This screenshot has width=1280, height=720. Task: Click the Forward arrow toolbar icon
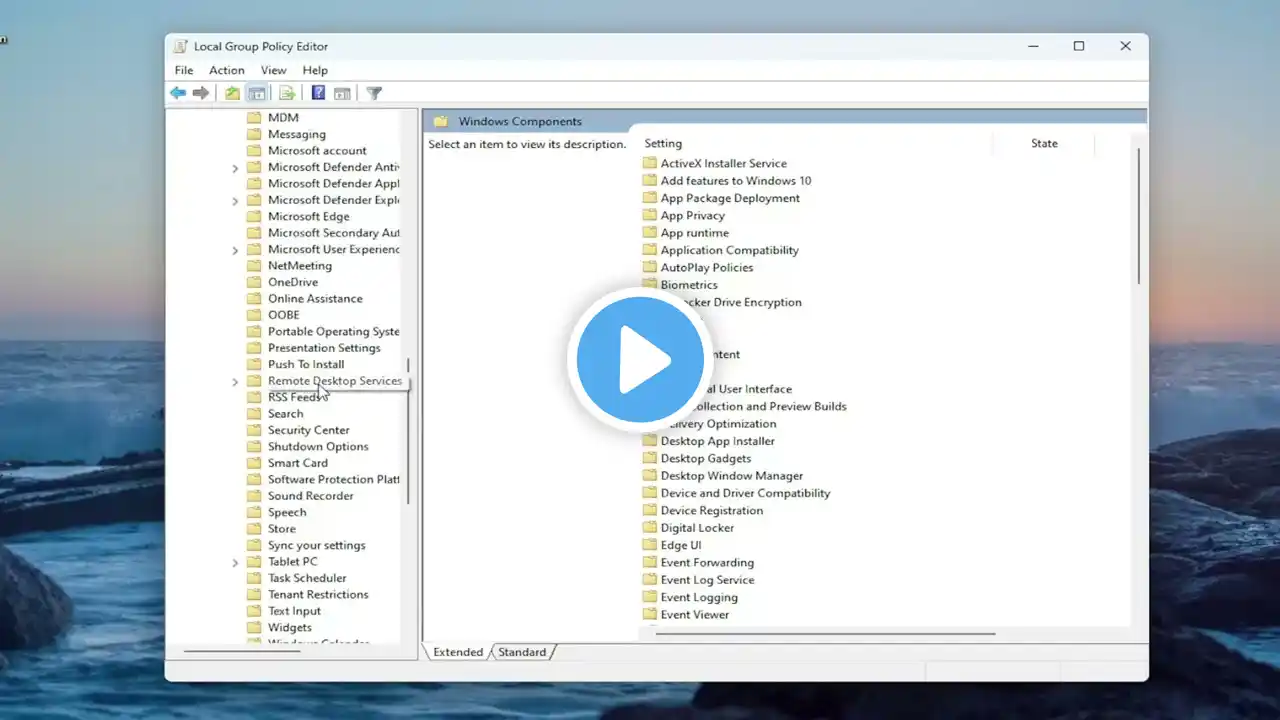click(x=201, y=93)
